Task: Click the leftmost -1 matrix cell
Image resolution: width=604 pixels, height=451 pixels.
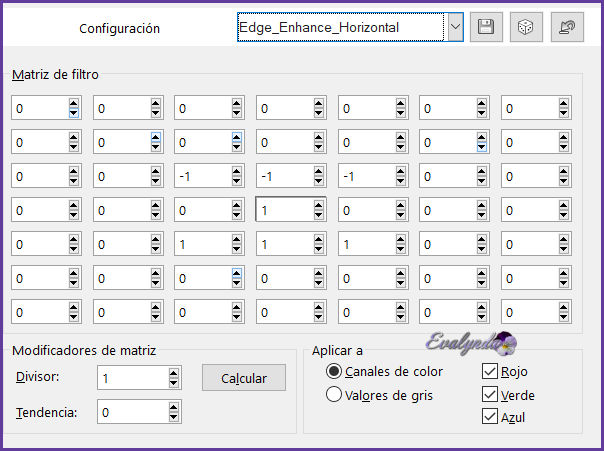Action: pos(202,175)
